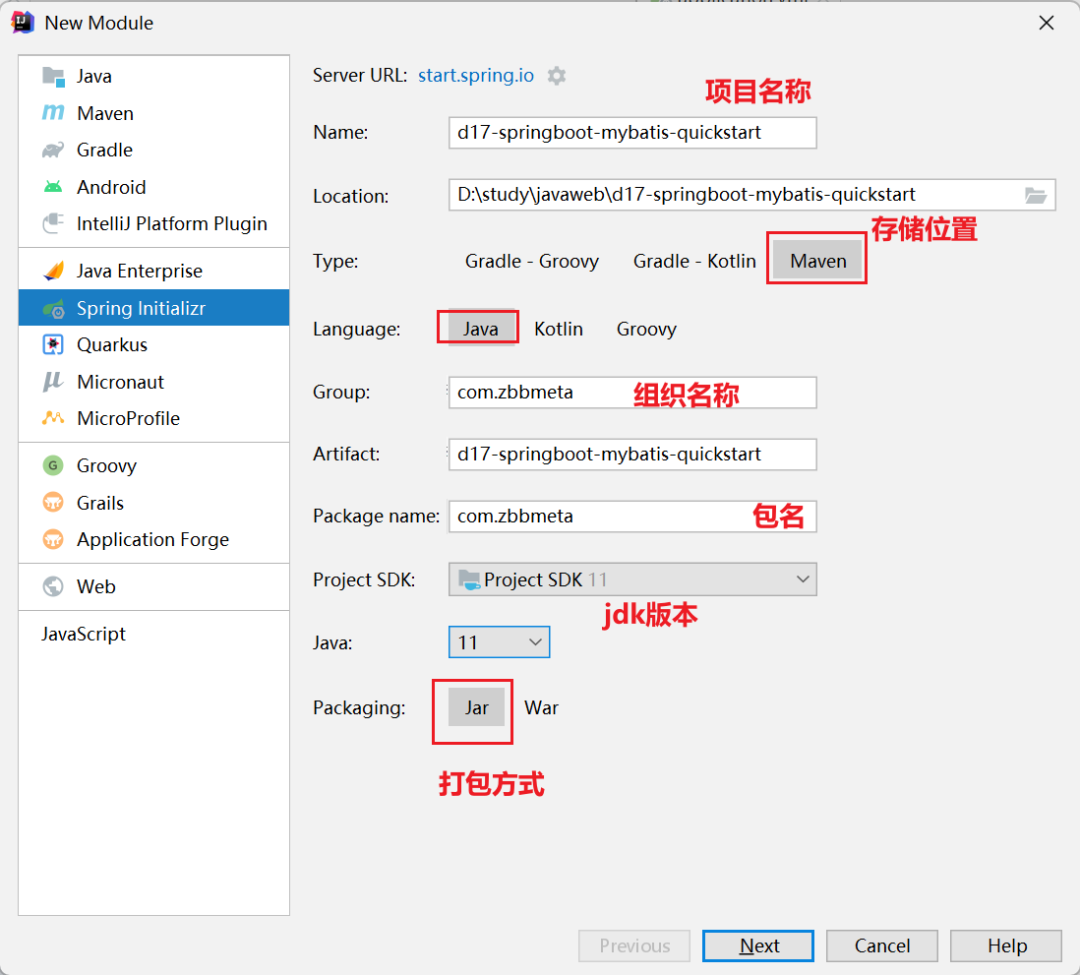This screenshot has width=1080, height=975.
Task: Browse for Location with folder icon
Action: [x=1035, y=196]
